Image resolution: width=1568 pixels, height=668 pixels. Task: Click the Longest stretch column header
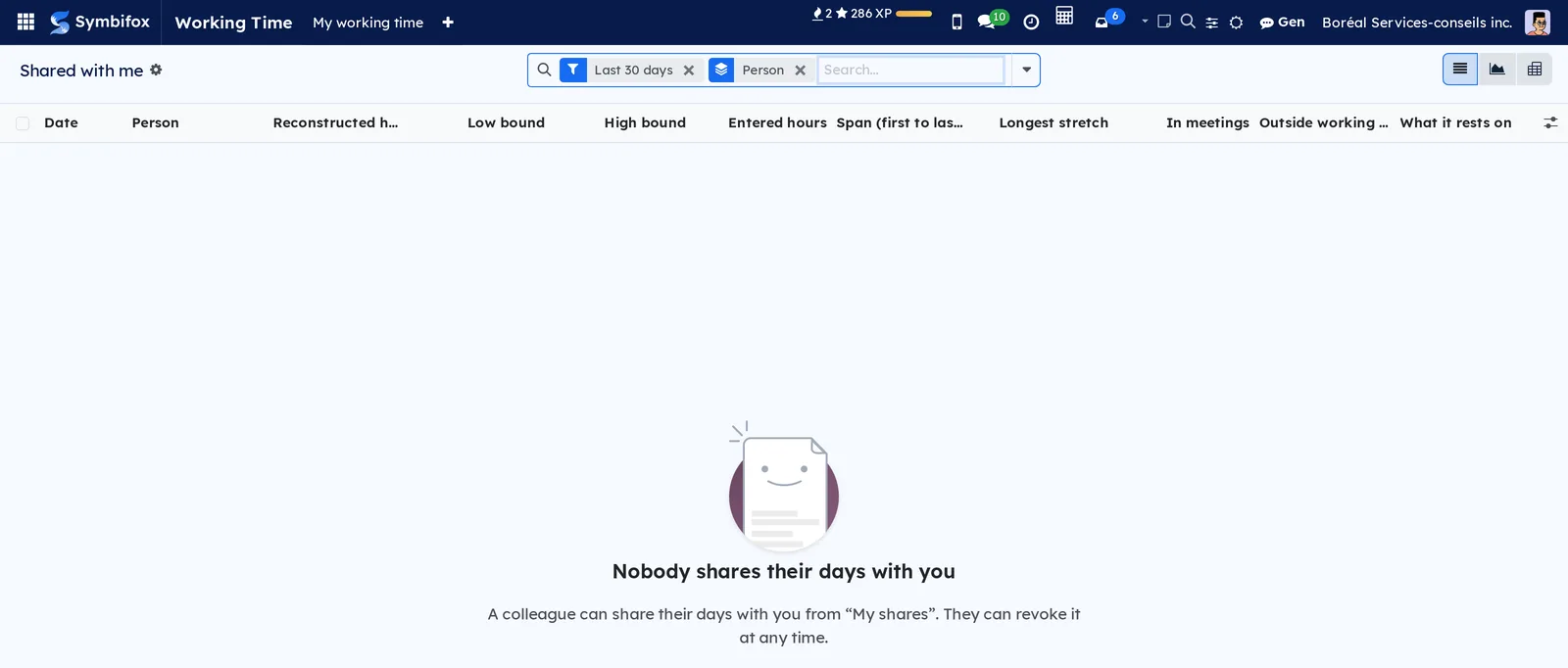click(1053, 122)
